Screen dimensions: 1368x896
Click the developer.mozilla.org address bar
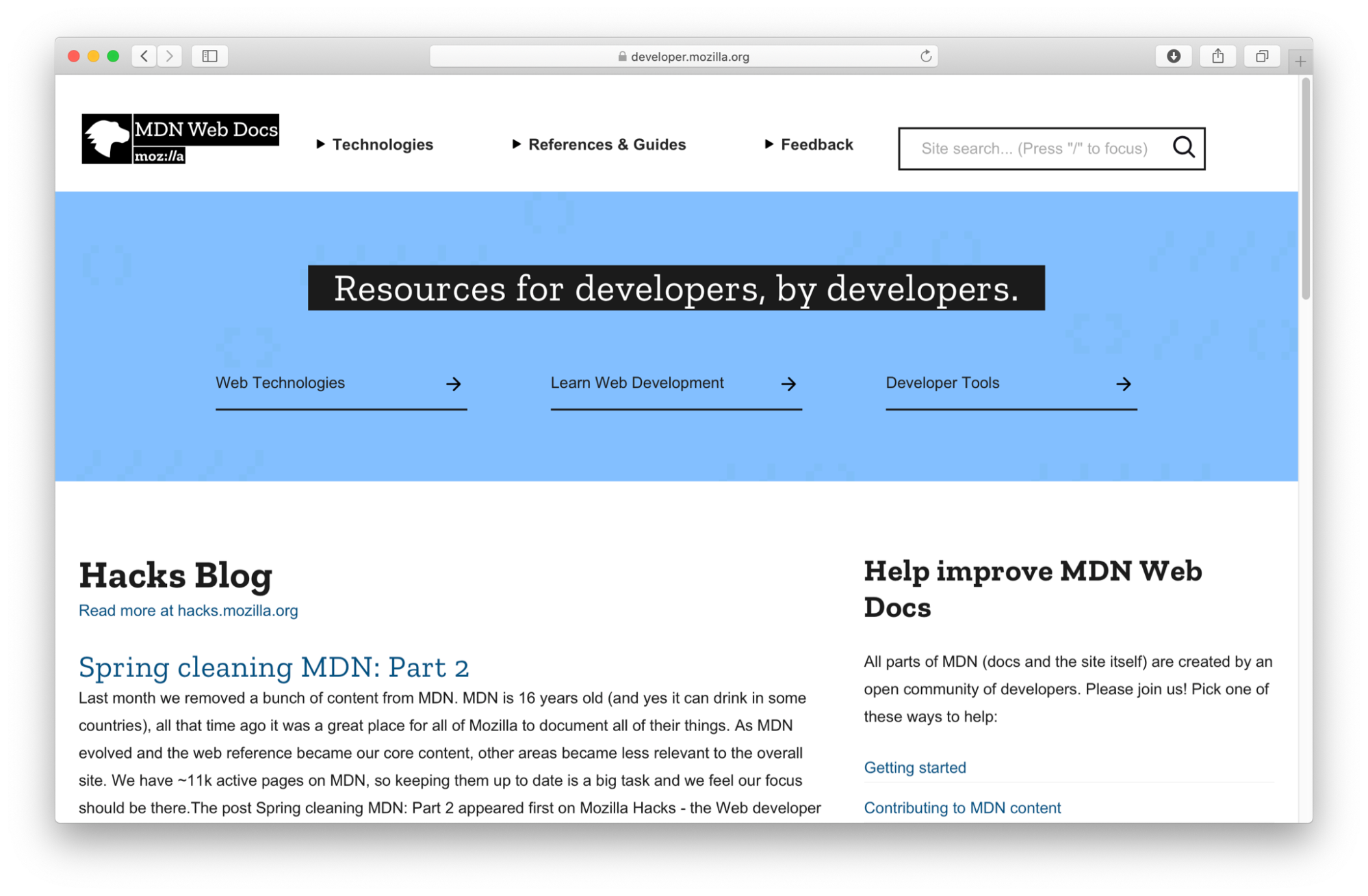684,56
